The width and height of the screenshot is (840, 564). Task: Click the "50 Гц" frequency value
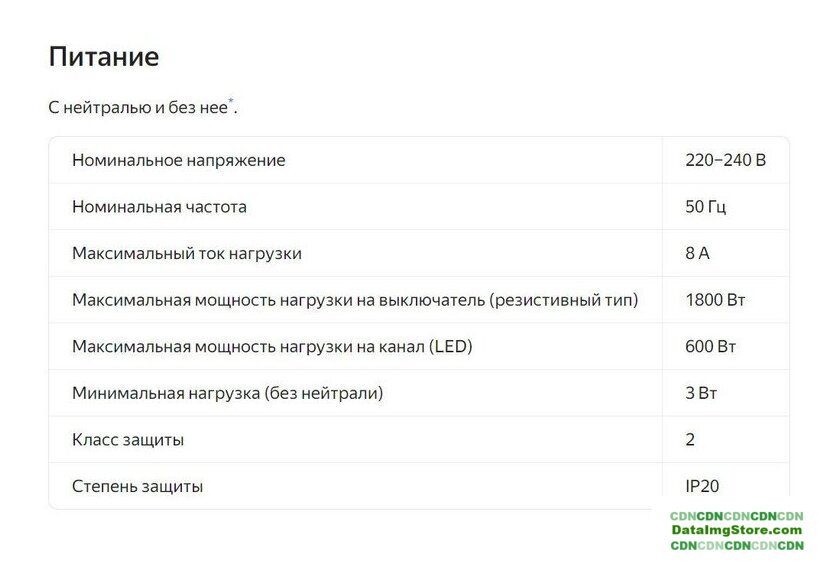click(x=706, y=207)
